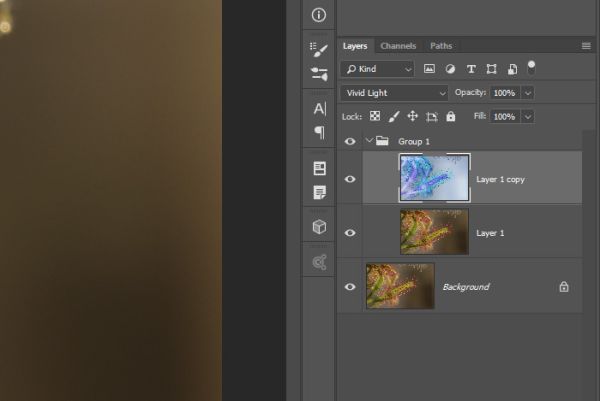
Task: Click the Background layer name
Action: 466,287
